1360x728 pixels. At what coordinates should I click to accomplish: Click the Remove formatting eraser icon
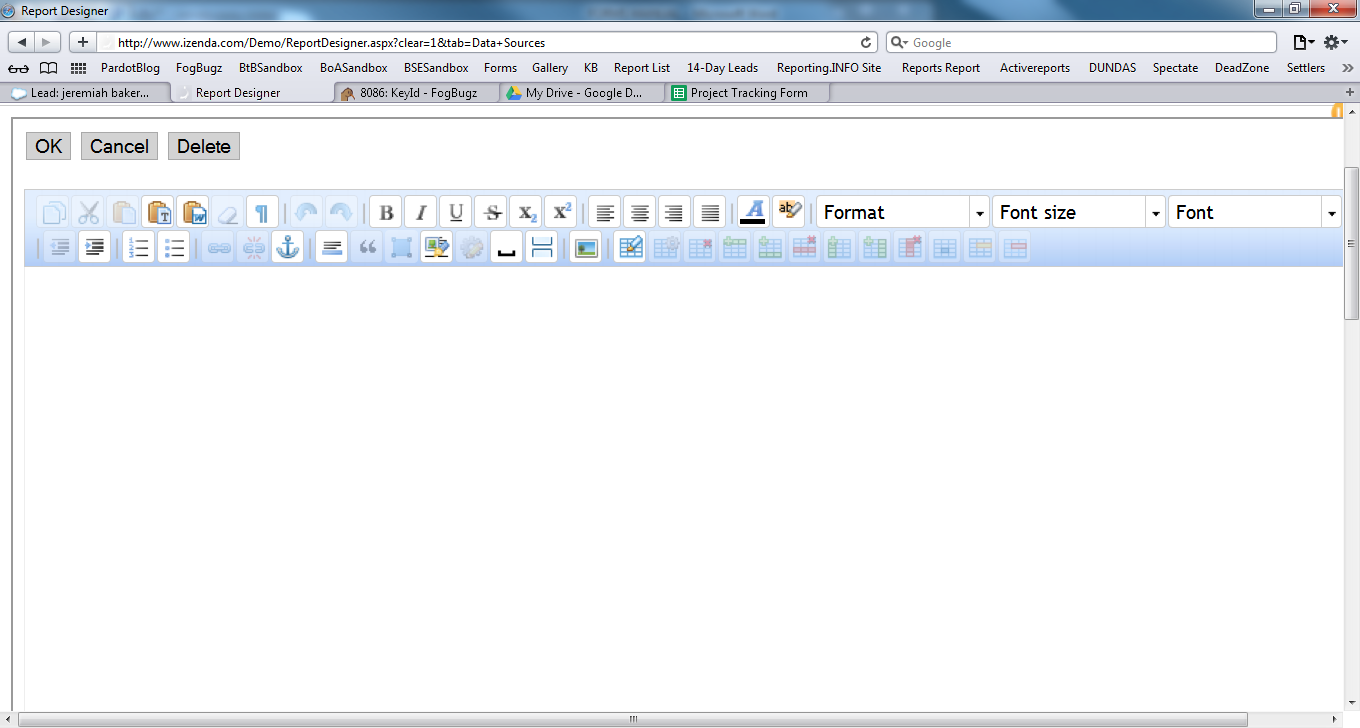pos(228,212)
